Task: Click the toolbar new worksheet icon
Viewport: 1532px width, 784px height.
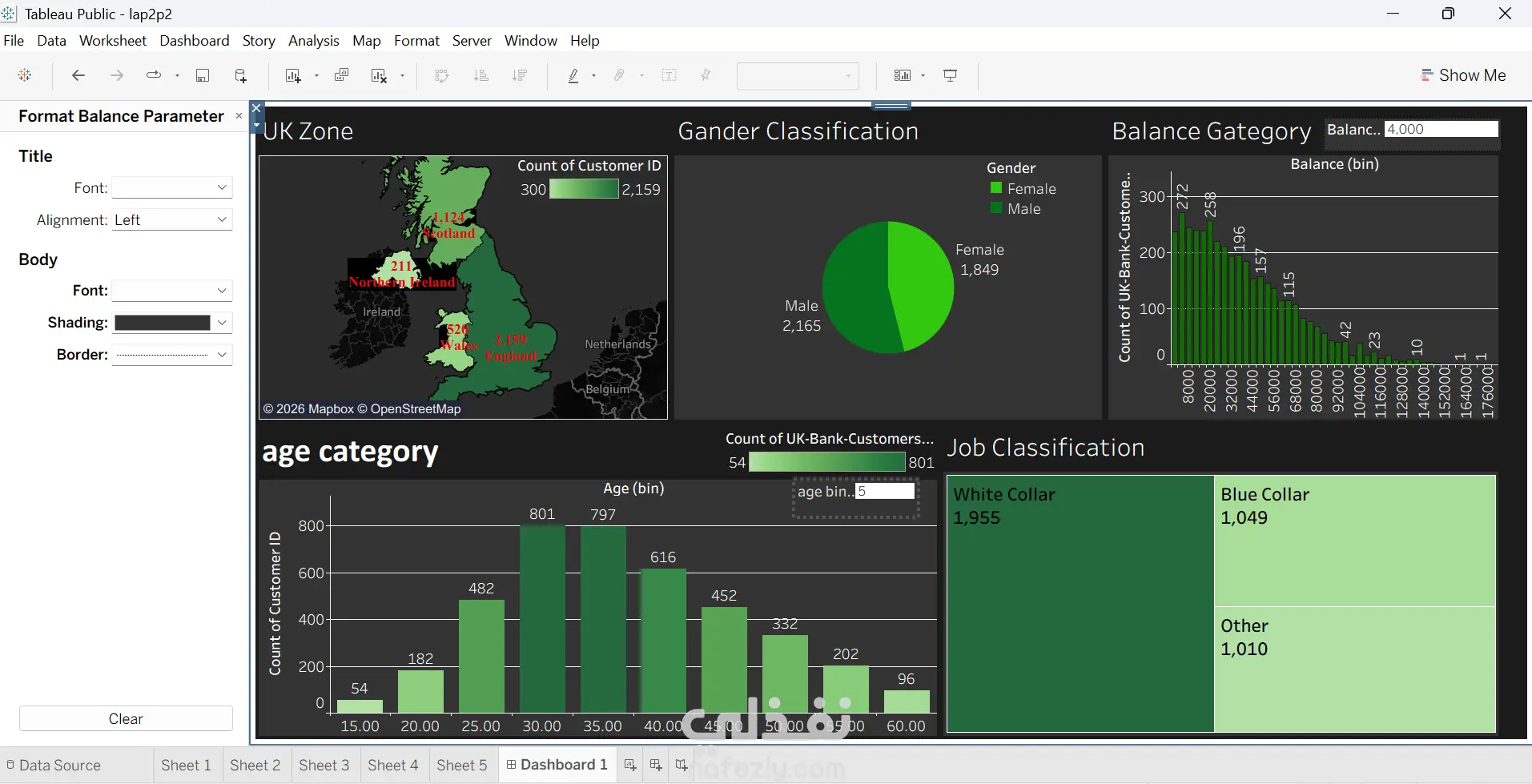Action: pyautogui.click(x=293, y=75)
